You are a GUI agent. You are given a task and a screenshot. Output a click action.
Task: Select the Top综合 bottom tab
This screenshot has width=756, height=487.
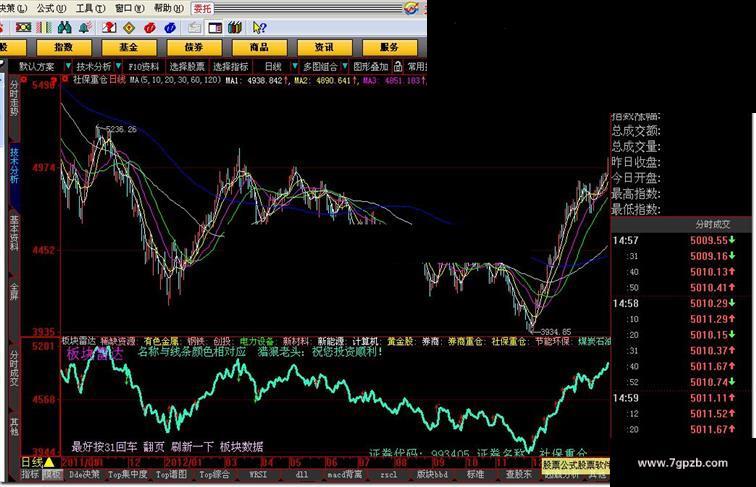(x=215, y=474)
